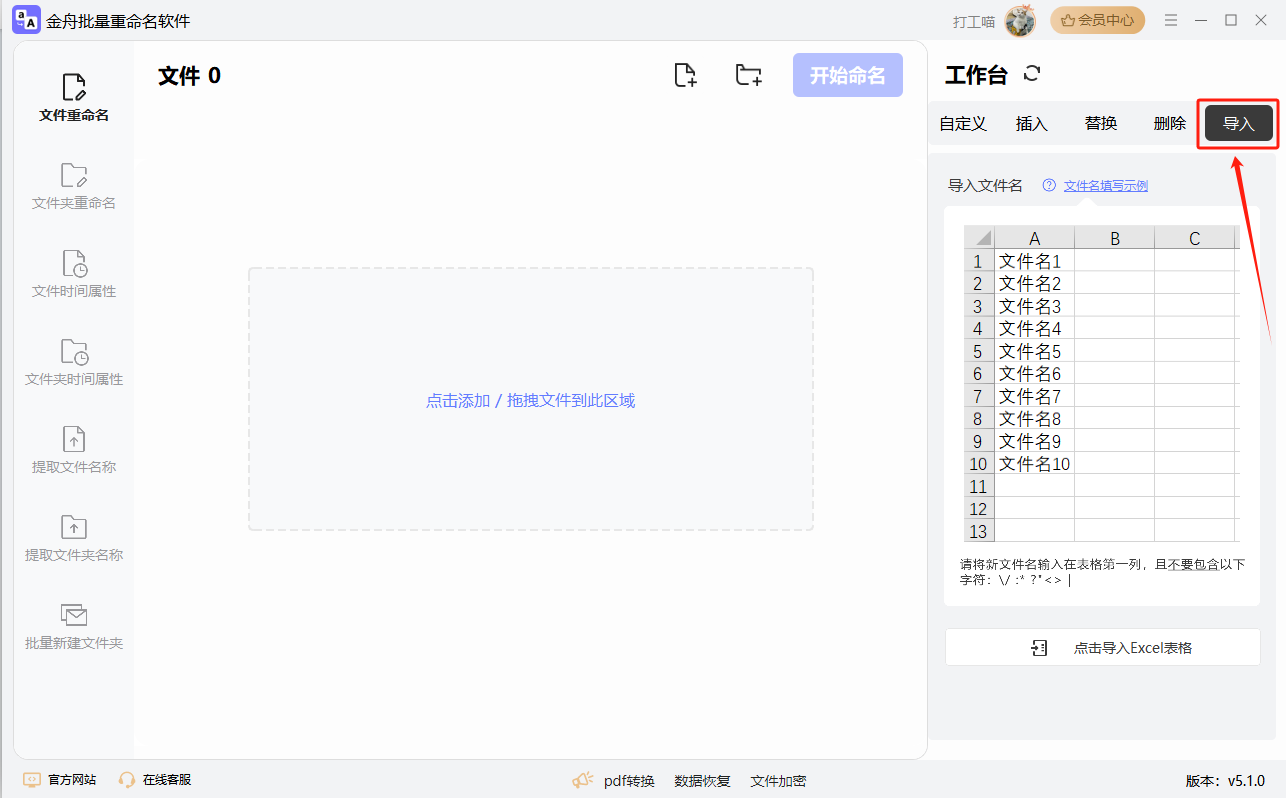
Task: Click the example spreadsheet image
Action: 1101,384
